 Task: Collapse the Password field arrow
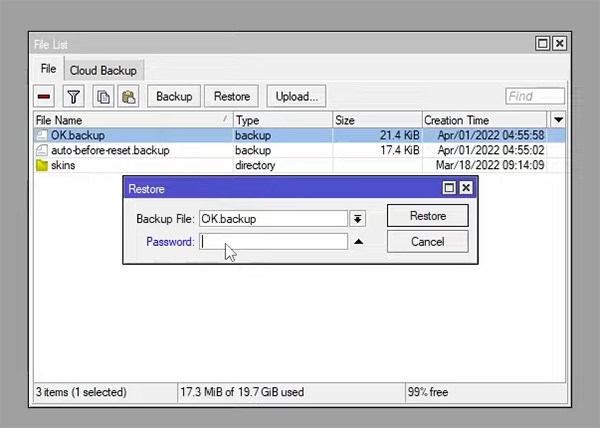coord(358,242)
